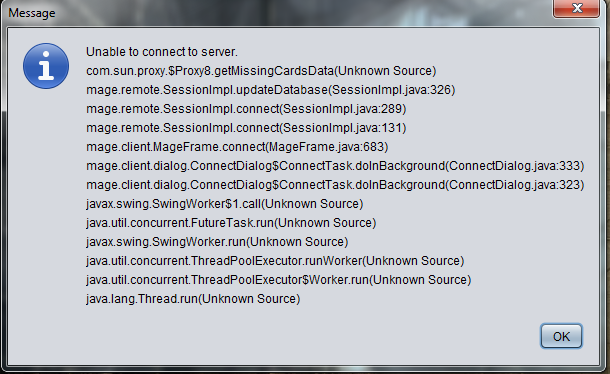Click the SessionImpl.connect line 289 entry
Image resolution: width=610 pixels, height=374 pixels.
click(x=246, y=109)
